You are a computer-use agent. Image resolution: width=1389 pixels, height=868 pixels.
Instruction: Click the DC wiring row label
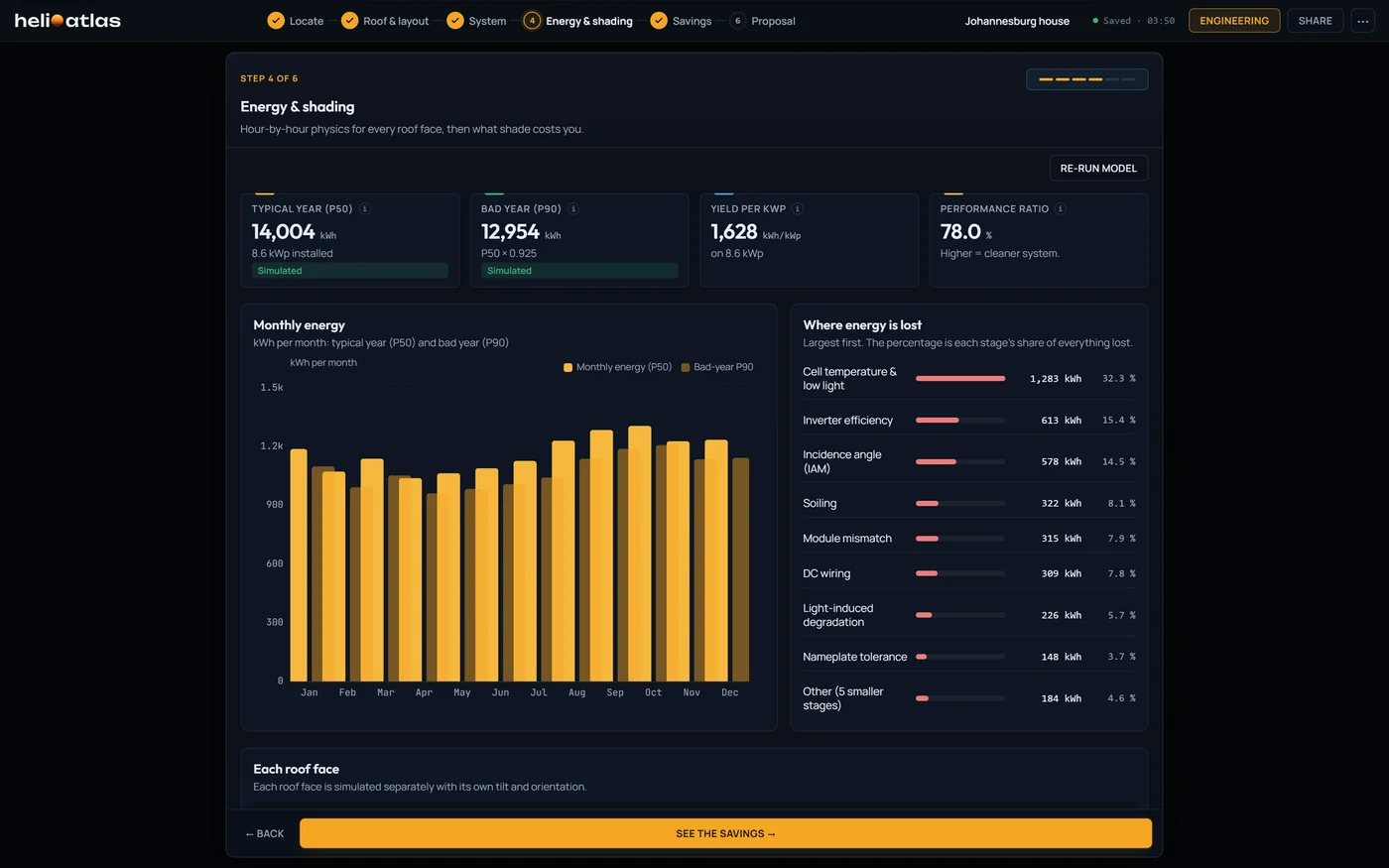point(826,574)
